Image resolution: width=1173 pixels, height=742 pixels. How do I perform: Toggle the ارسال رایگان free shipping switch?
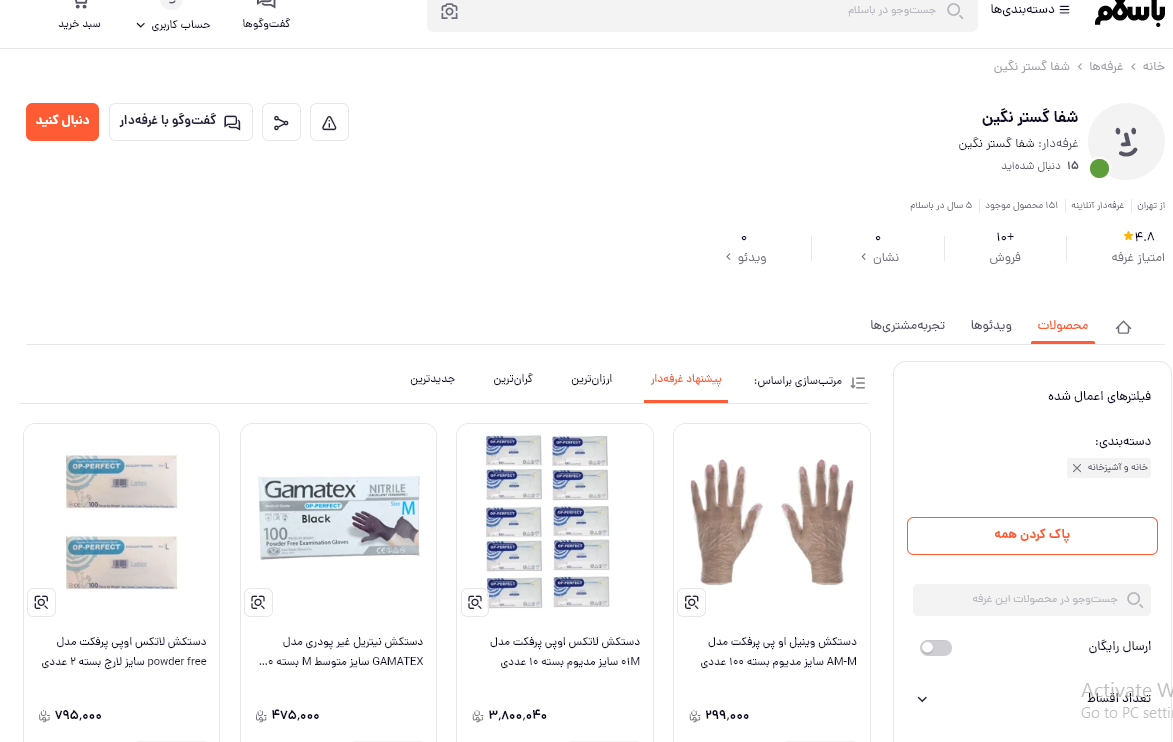936,648
